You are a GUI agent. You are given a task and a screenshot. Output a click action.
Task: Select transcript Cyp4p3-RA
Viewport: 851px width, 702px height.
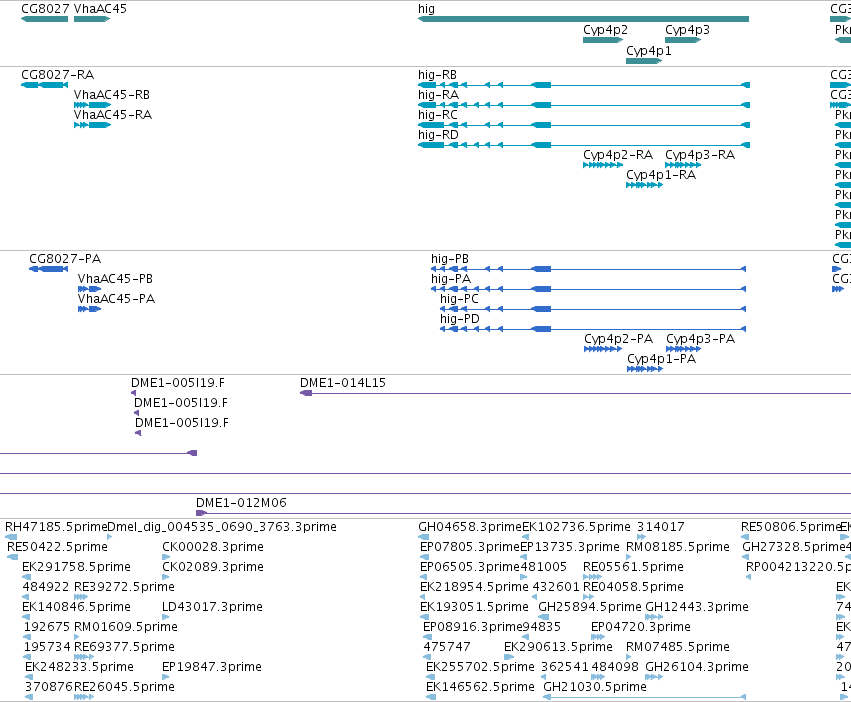683,165
